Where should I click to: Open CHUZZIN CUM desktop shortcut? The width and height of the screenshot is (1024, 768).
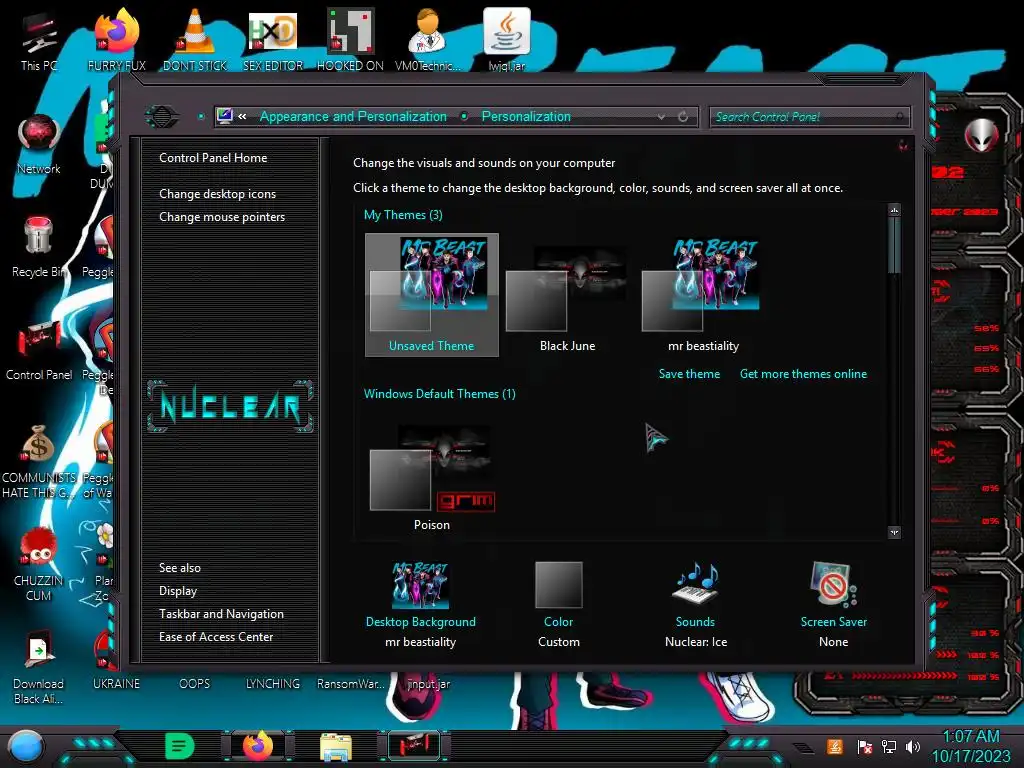coord(39,565)
